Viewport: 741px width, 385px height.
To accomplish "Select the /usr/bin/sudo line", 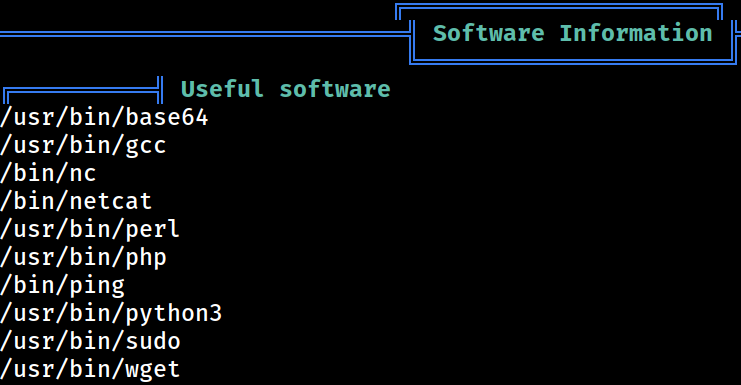I will (x=90, y=342).
